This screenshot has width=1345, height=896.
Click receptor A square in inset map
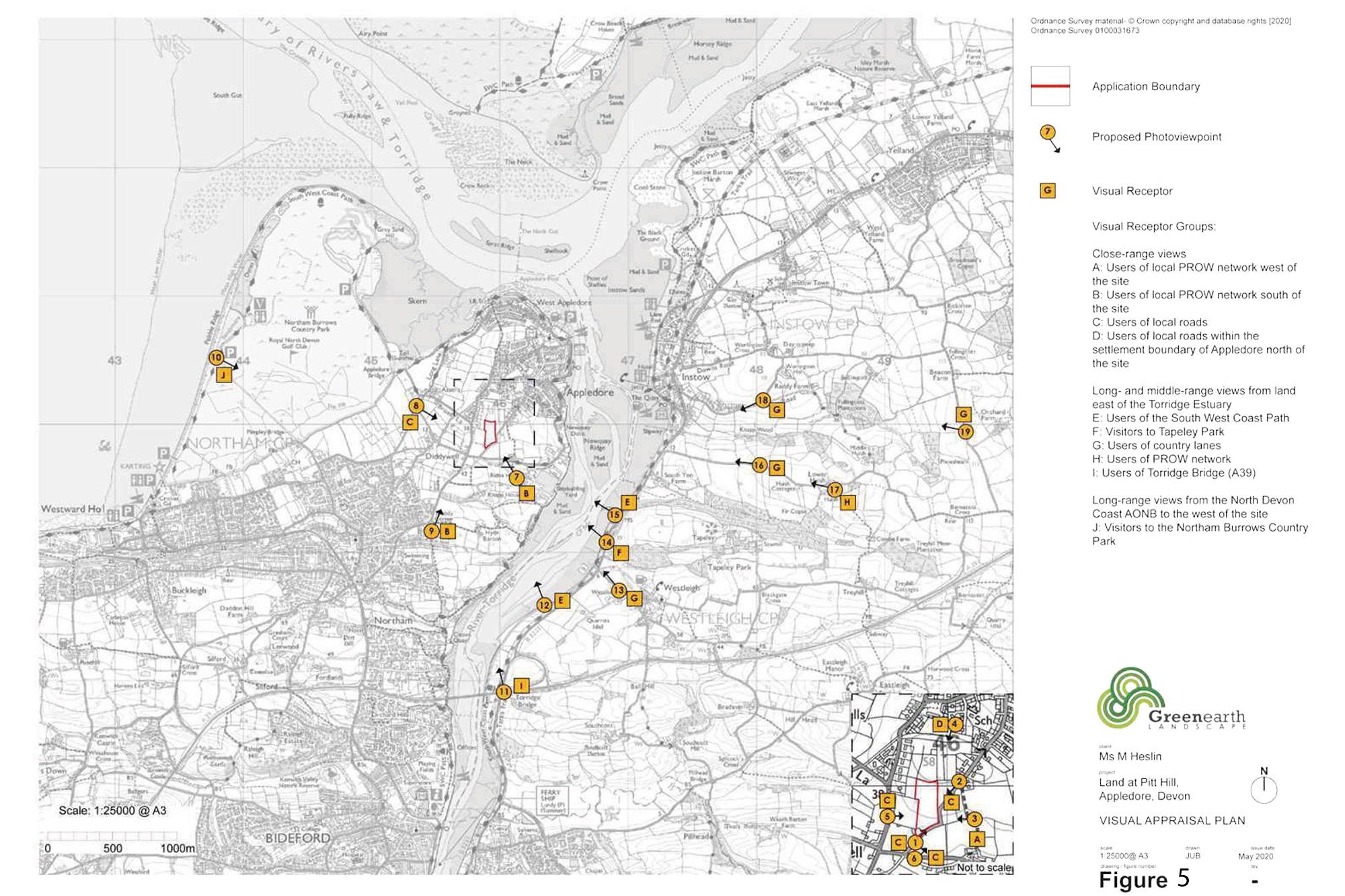click(976, 838)
